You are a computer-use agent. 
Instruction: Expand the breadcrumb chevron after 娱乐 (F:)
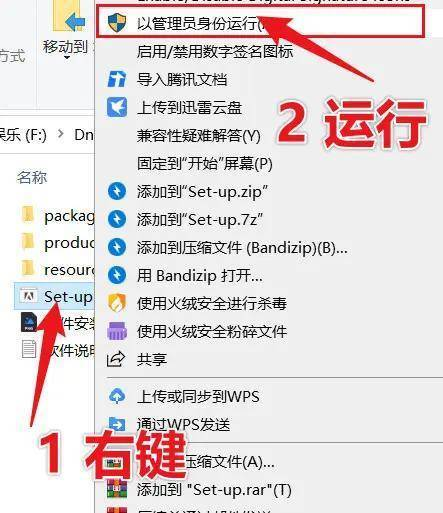coord(61,134)
